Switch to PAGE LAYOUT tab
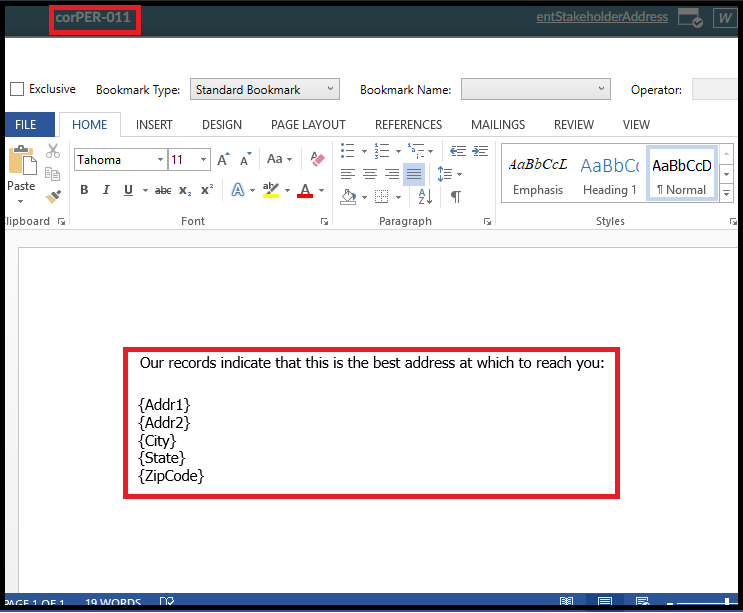 coord(308,125)
